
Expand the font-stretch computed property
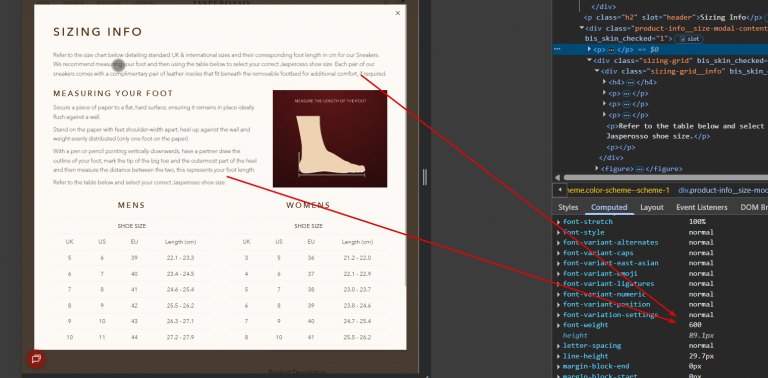pos(559,222)
